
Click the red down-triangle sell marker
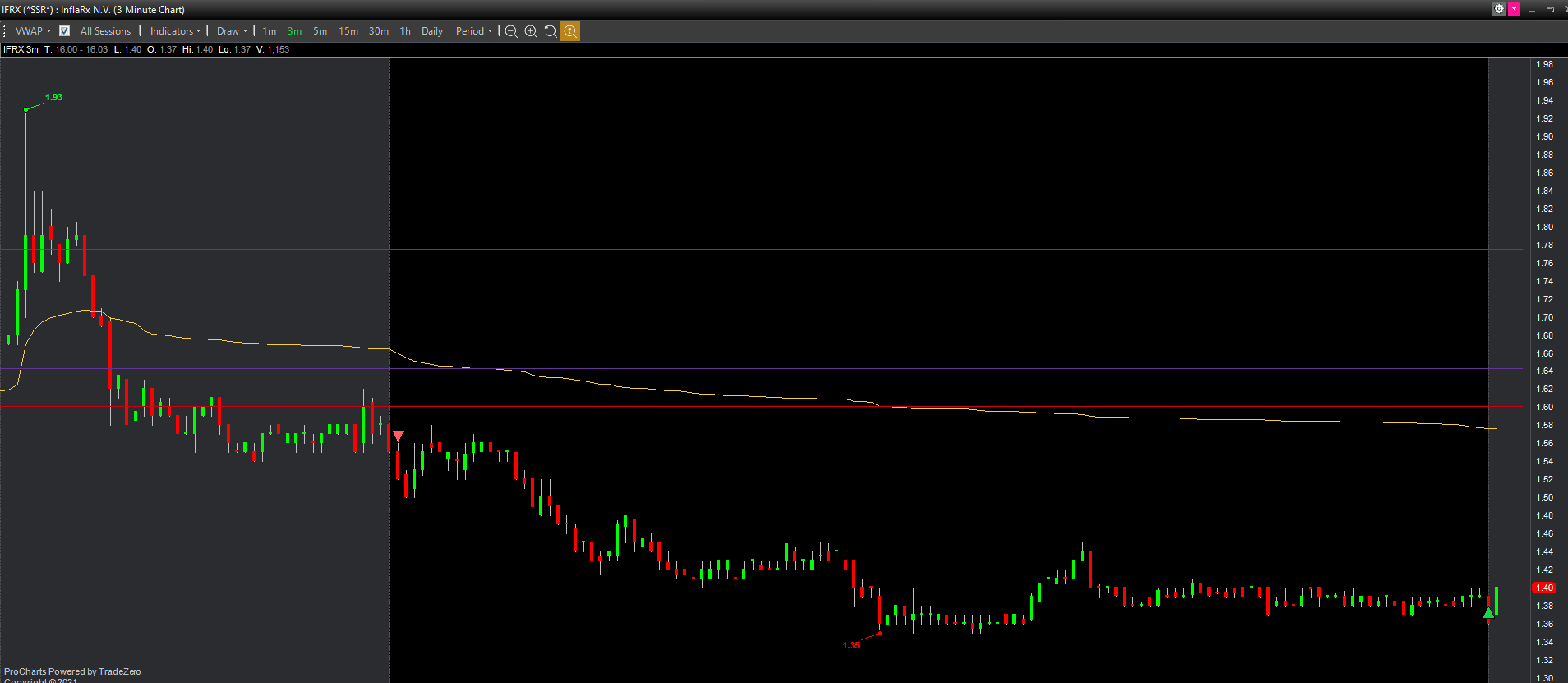click(399, 436)
